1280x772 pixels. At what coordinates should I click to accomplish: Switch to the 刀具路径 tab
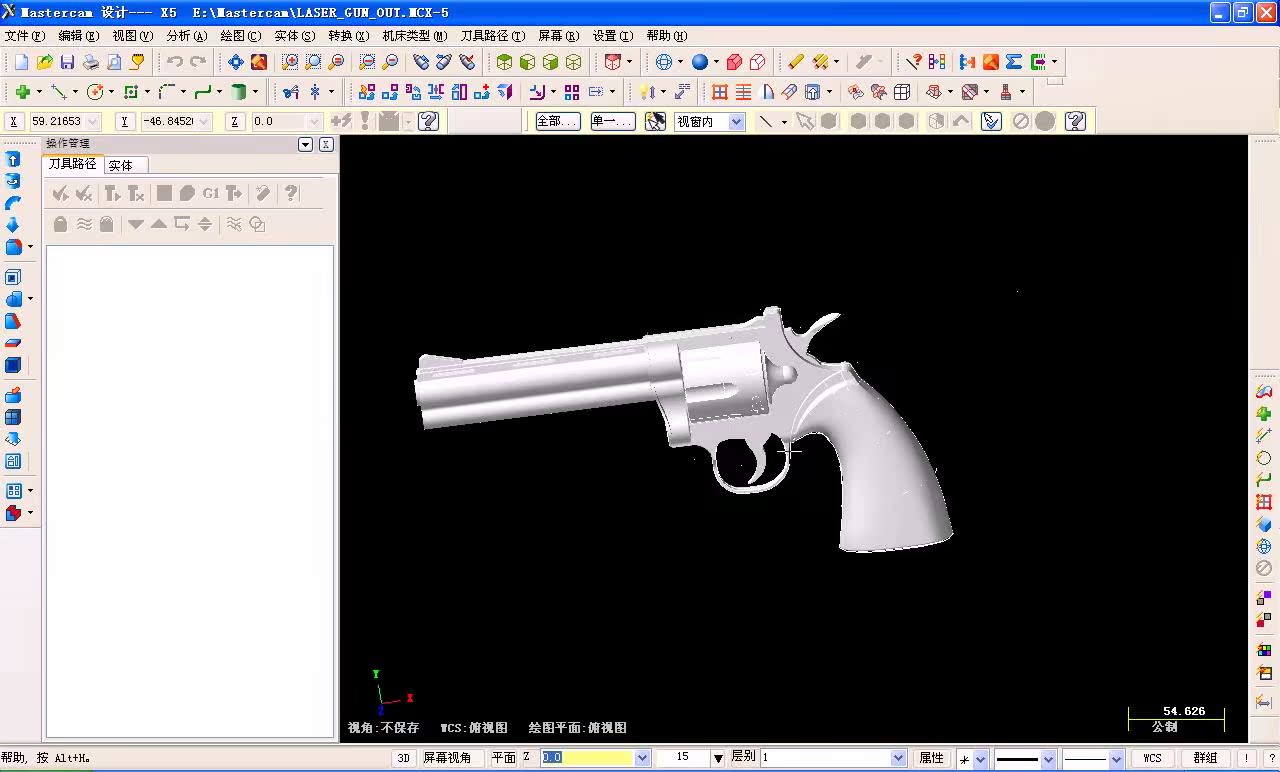pyautogui.click(x=73, y=164)
